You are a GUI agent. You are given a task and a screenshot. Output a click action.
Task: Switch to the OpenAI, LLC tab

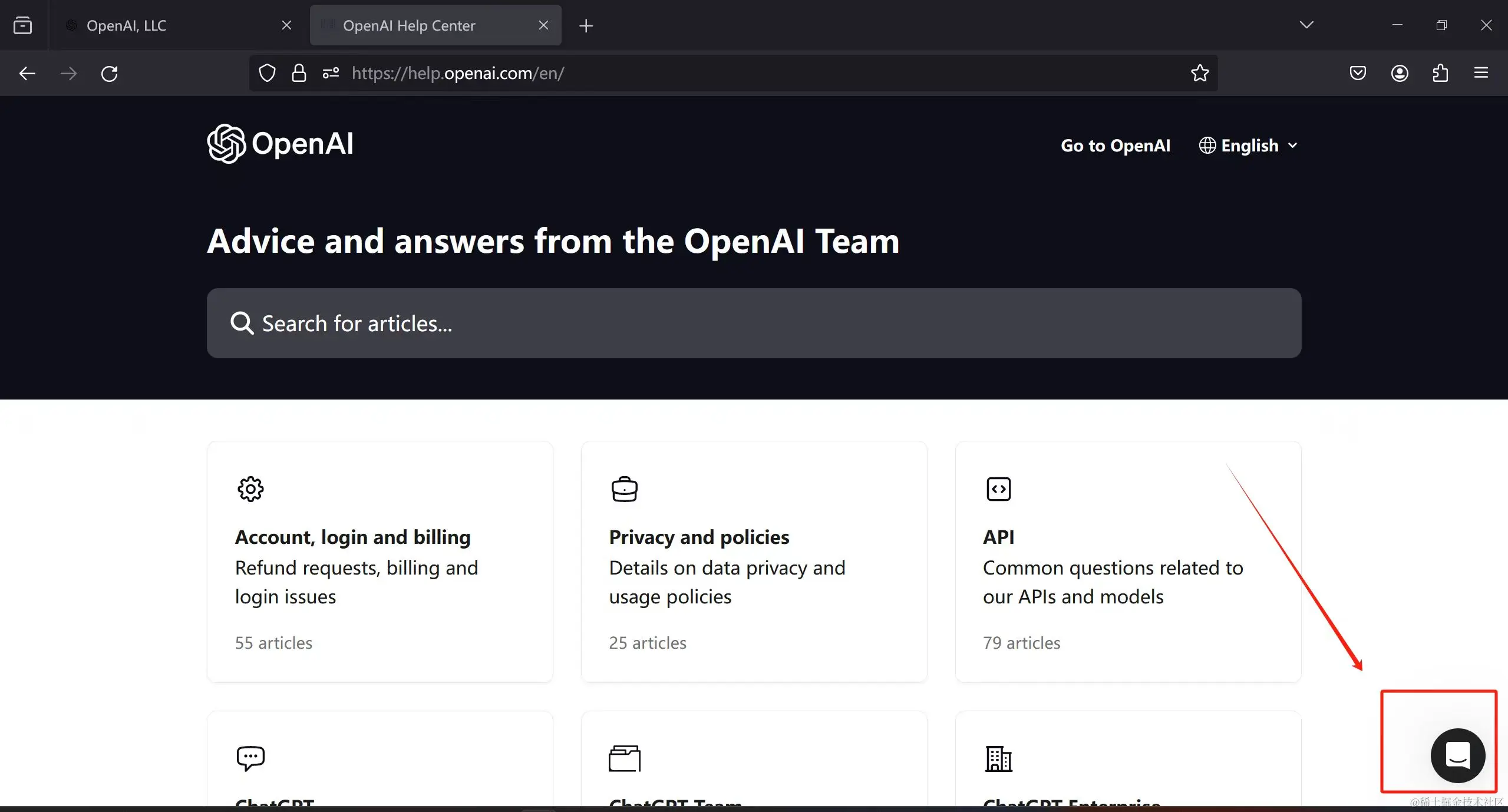click(126, 25)
